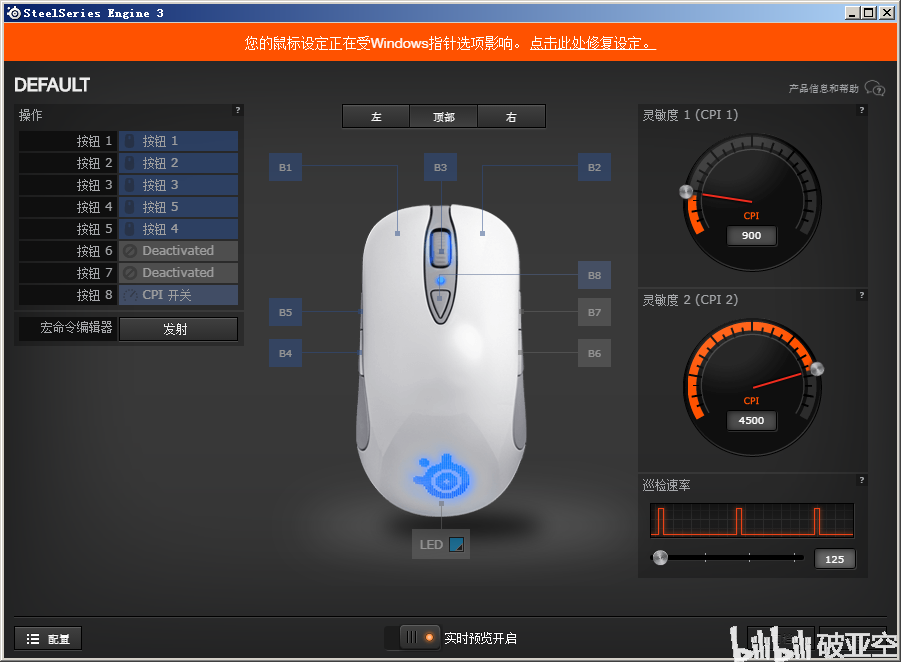
Task: Minimize the SteelSeries Engine window
Action: tap(853, 13)
